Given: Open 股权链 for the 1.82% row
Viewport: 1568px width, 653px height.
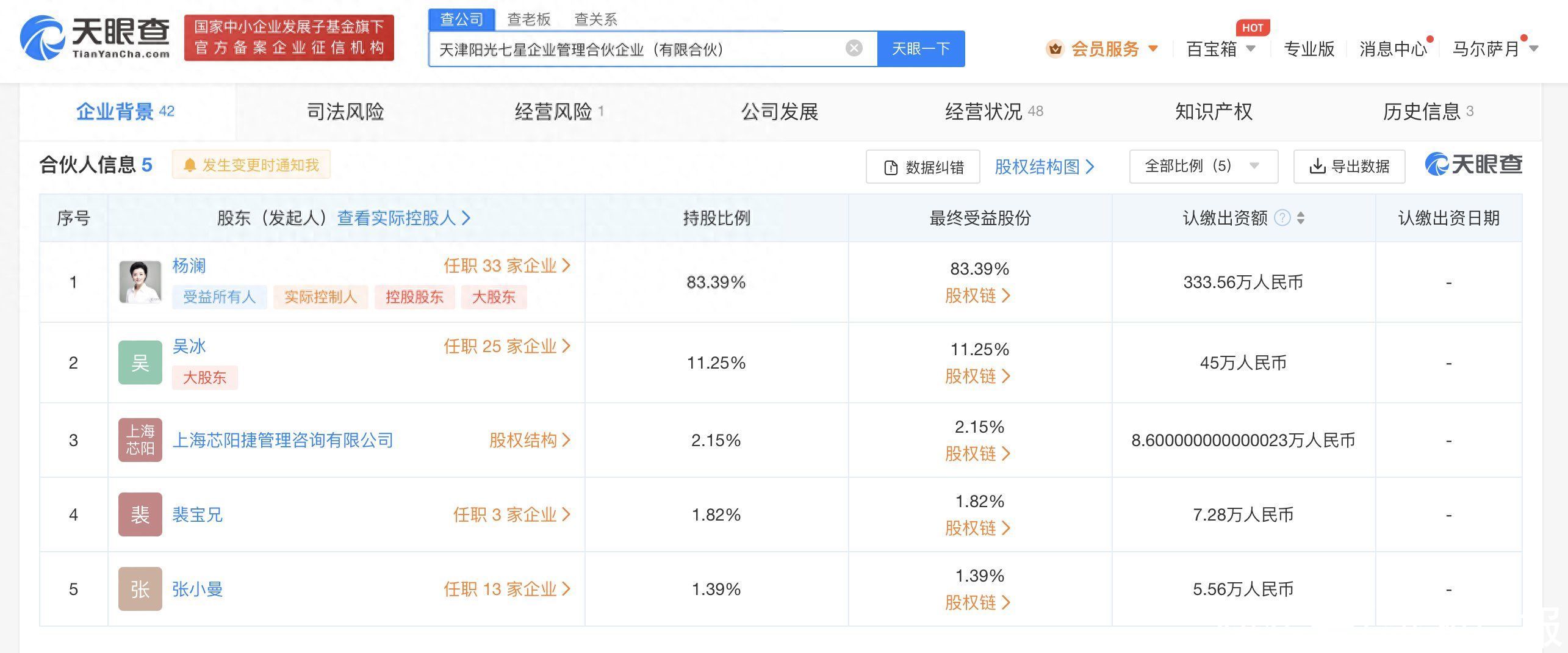Looking at the screenshot, I should (x=978, y=529).
